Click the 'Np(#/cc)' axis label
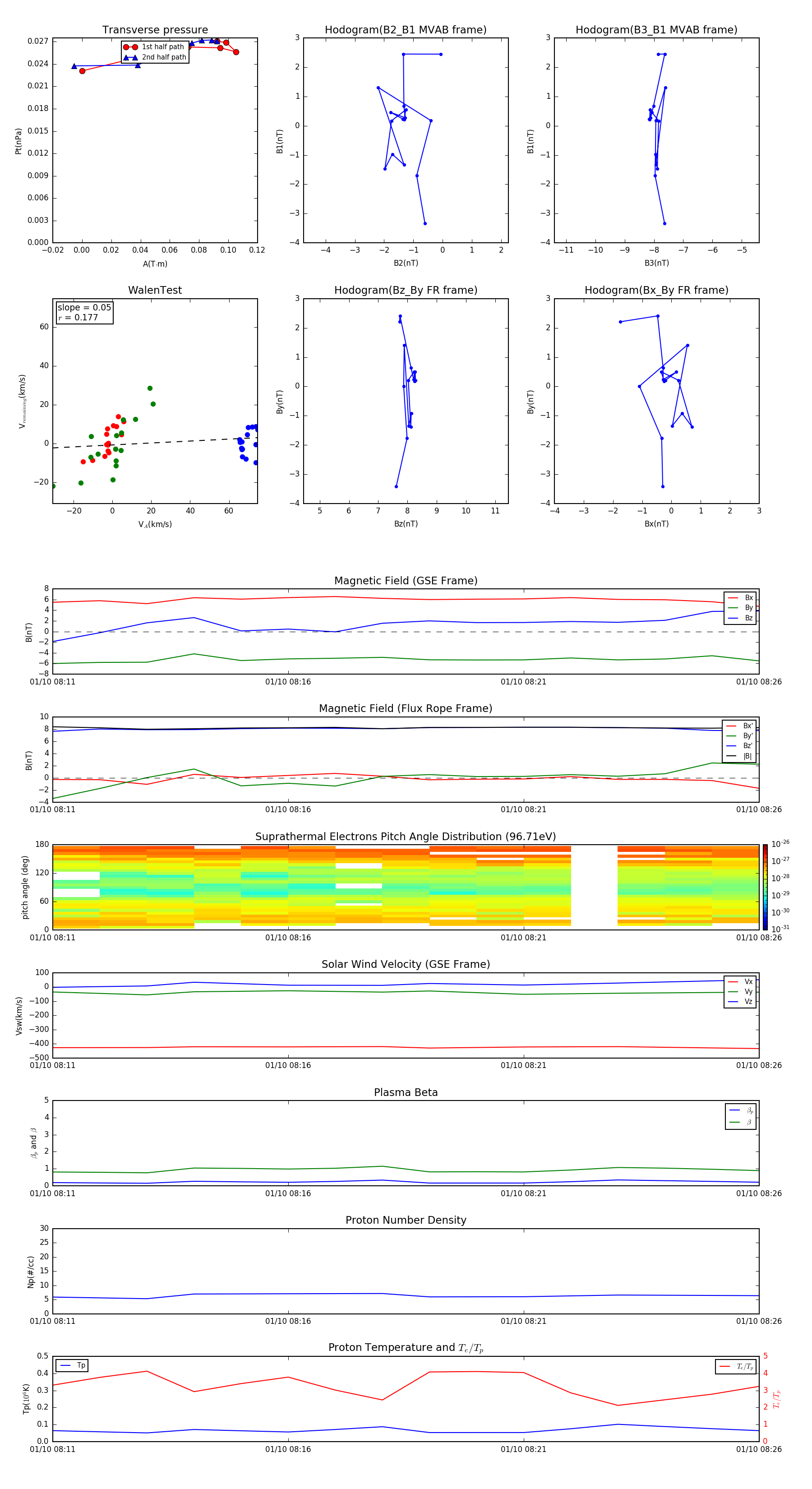Image resolution: width=812 pixels, height=1489 pixels. [x=31, y=1271]
